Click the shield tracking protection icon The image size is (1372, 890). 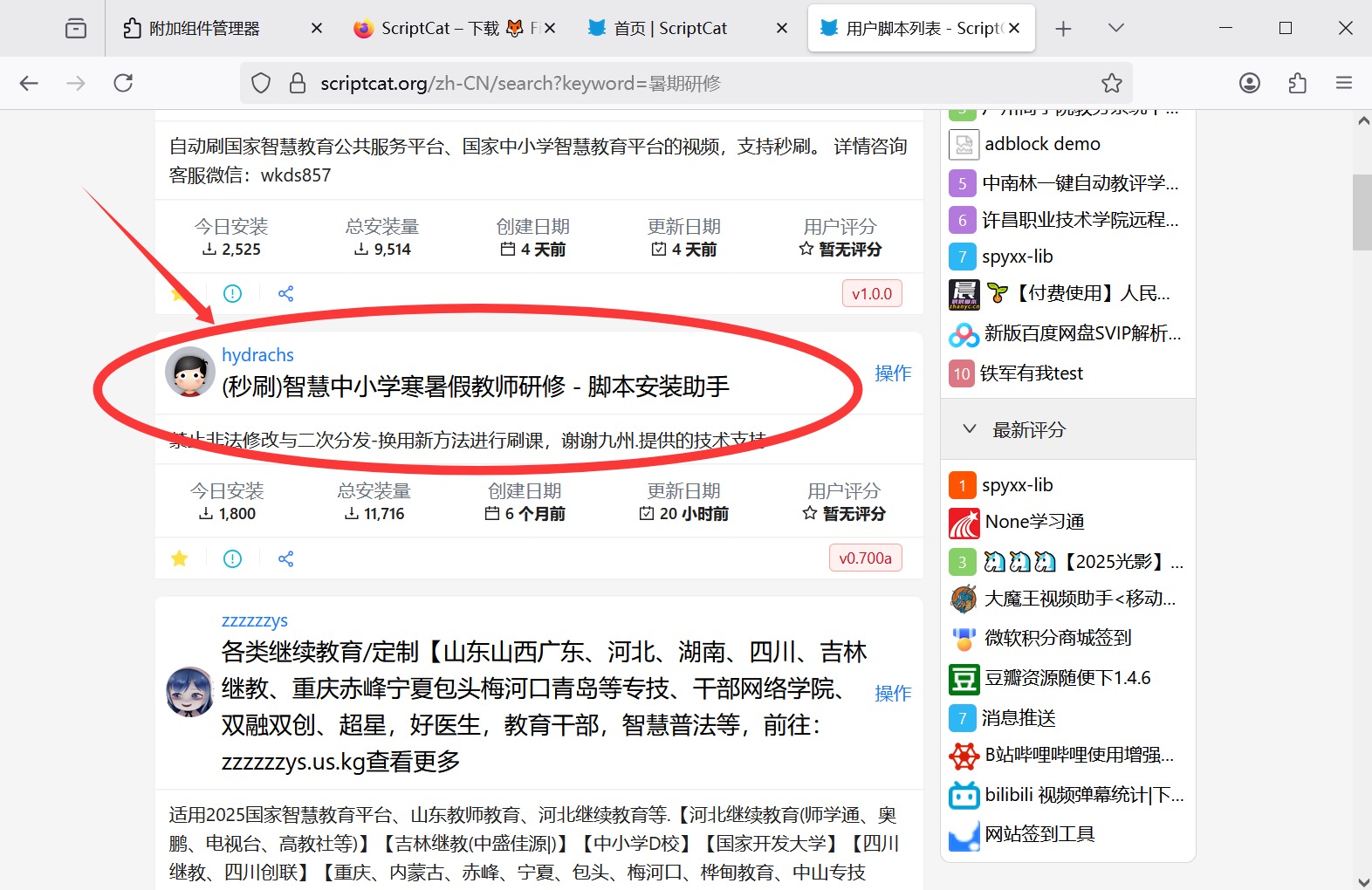261,83
